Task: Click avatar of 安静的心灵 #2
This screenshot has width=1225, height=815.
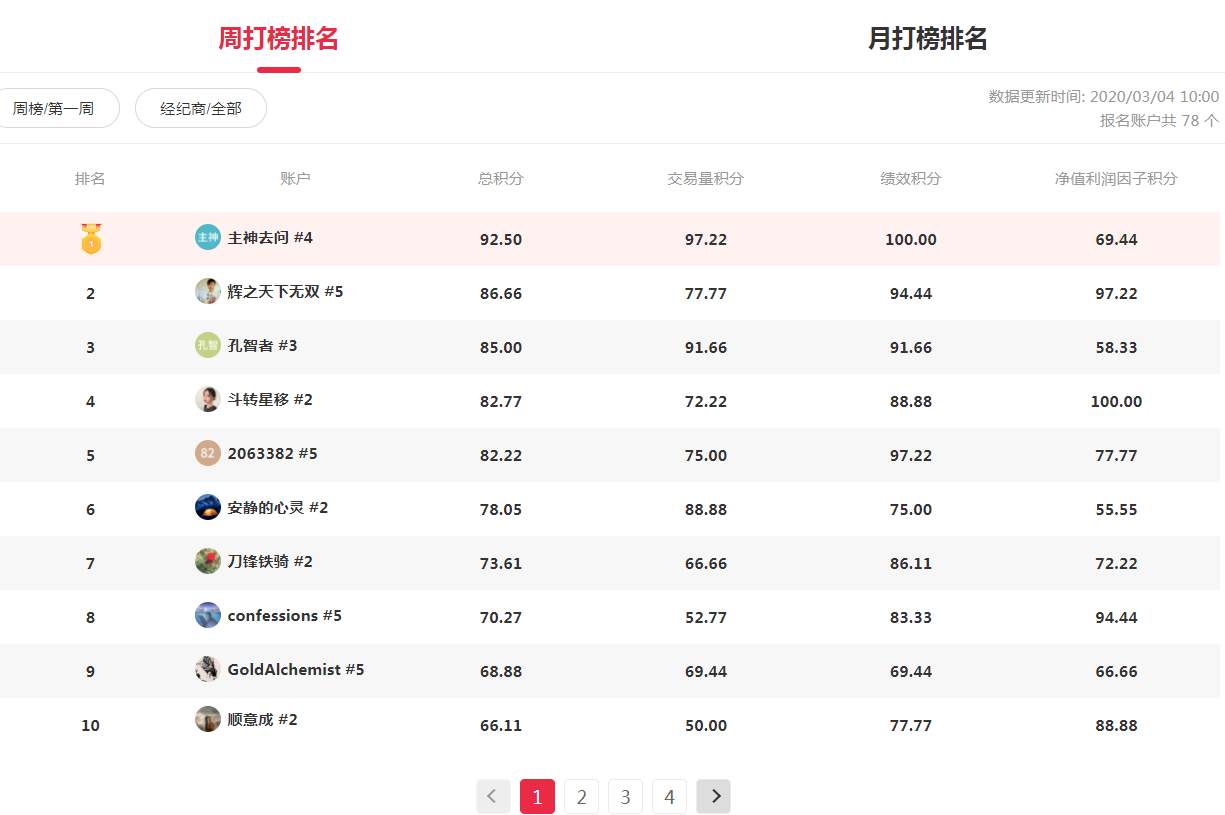Action: 207,507
